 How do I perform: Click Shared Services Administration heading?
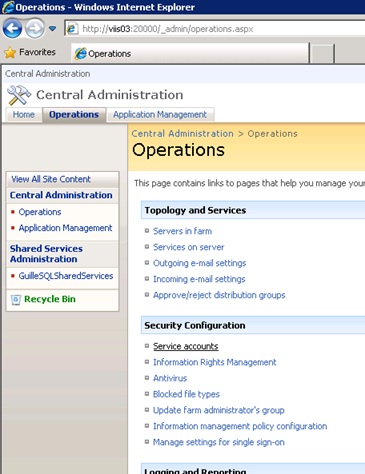click(x=46, y=254)
